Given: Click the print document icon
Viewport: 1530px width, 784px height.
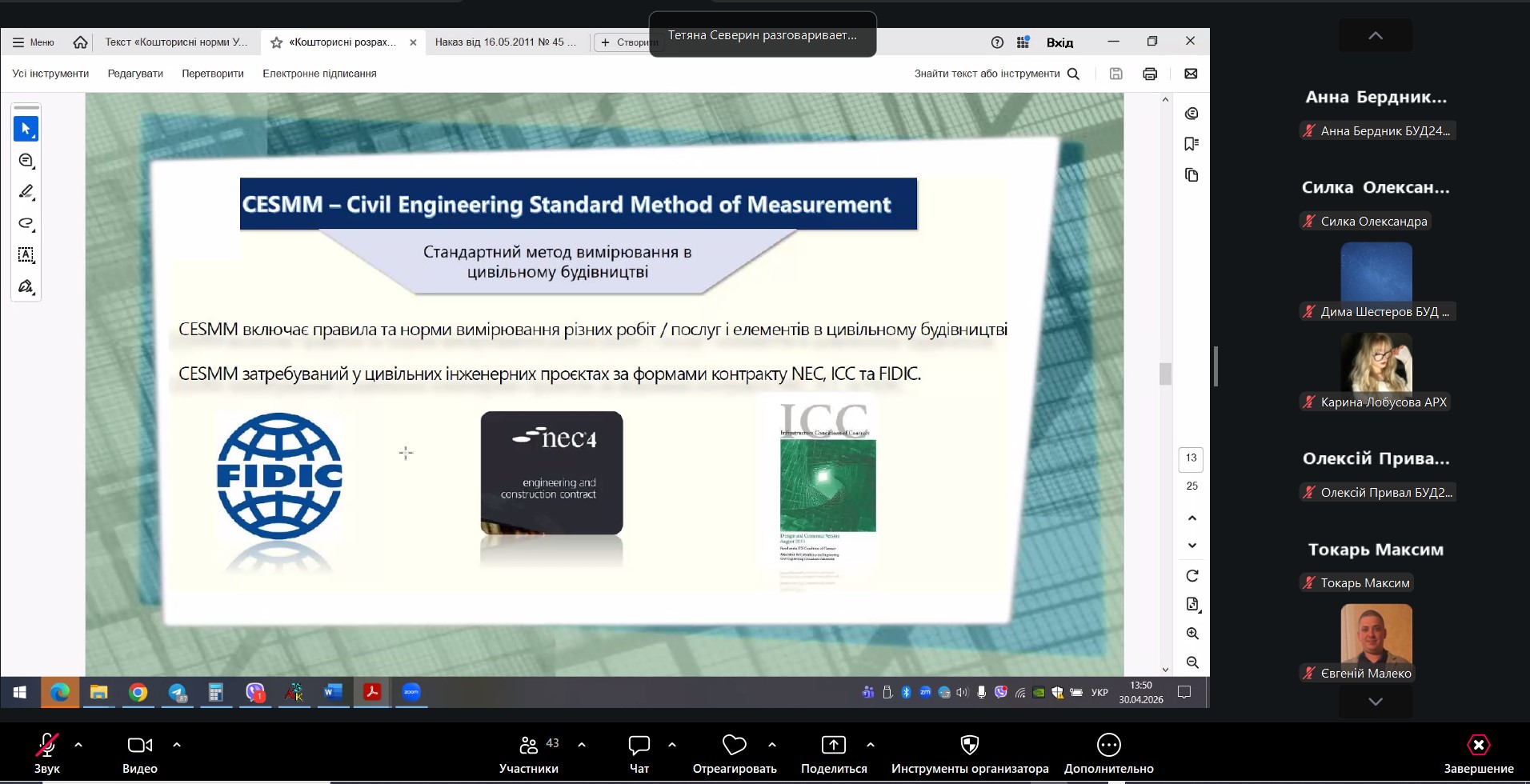Looking at the screenshot, I should pyautogui.click(x=1150, y=74).
